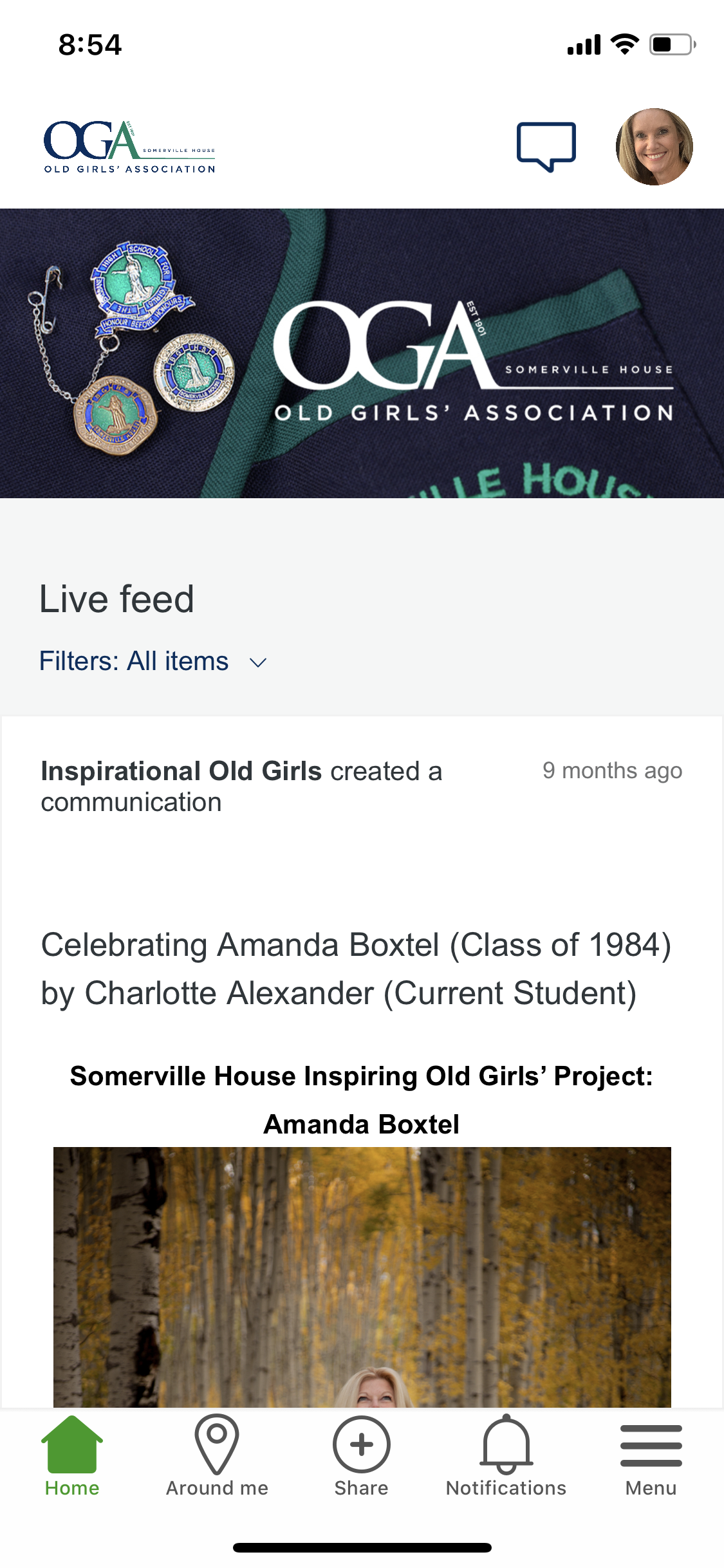Open the Inspirational Old Girls link
The image size is (724, 1568).
tap(181, 771)
